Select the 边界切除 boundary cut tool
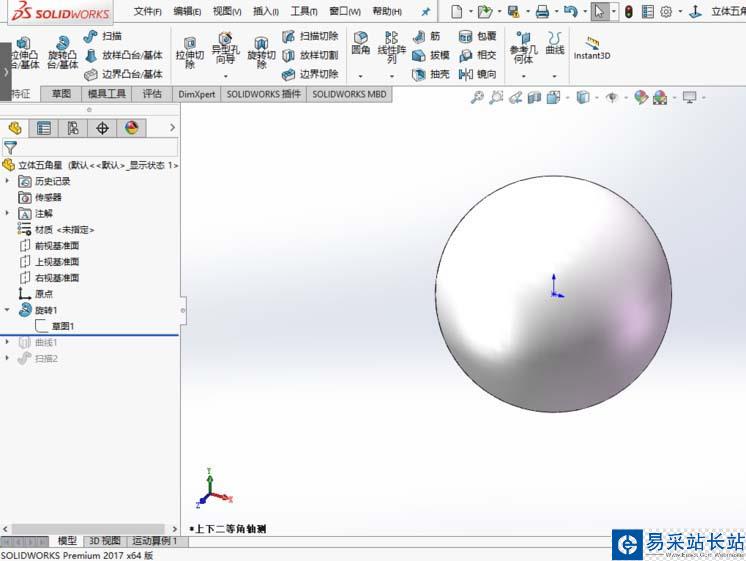 (310, 74)
